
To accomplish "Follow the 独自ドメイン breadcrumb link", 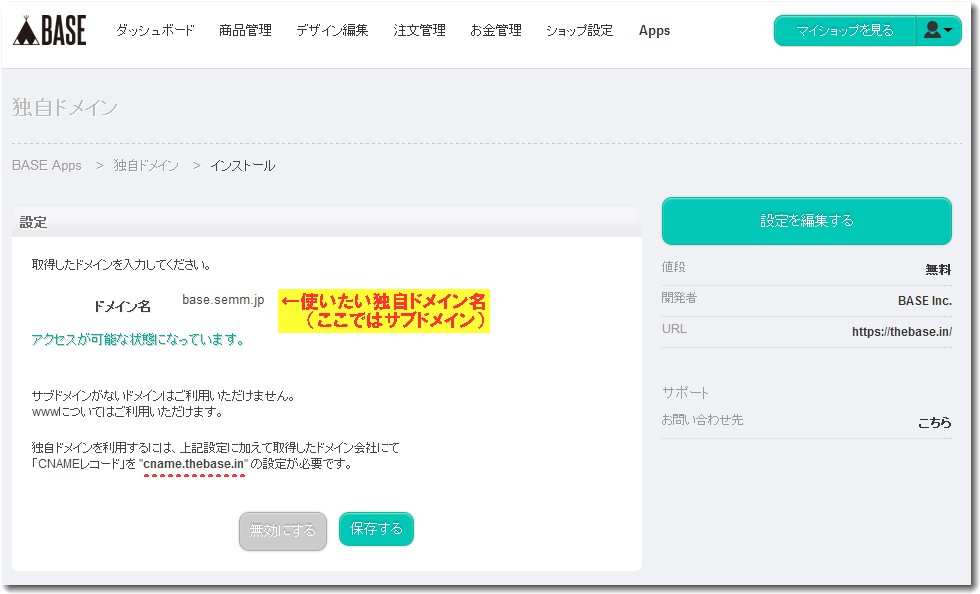I will tap(146, 166).
